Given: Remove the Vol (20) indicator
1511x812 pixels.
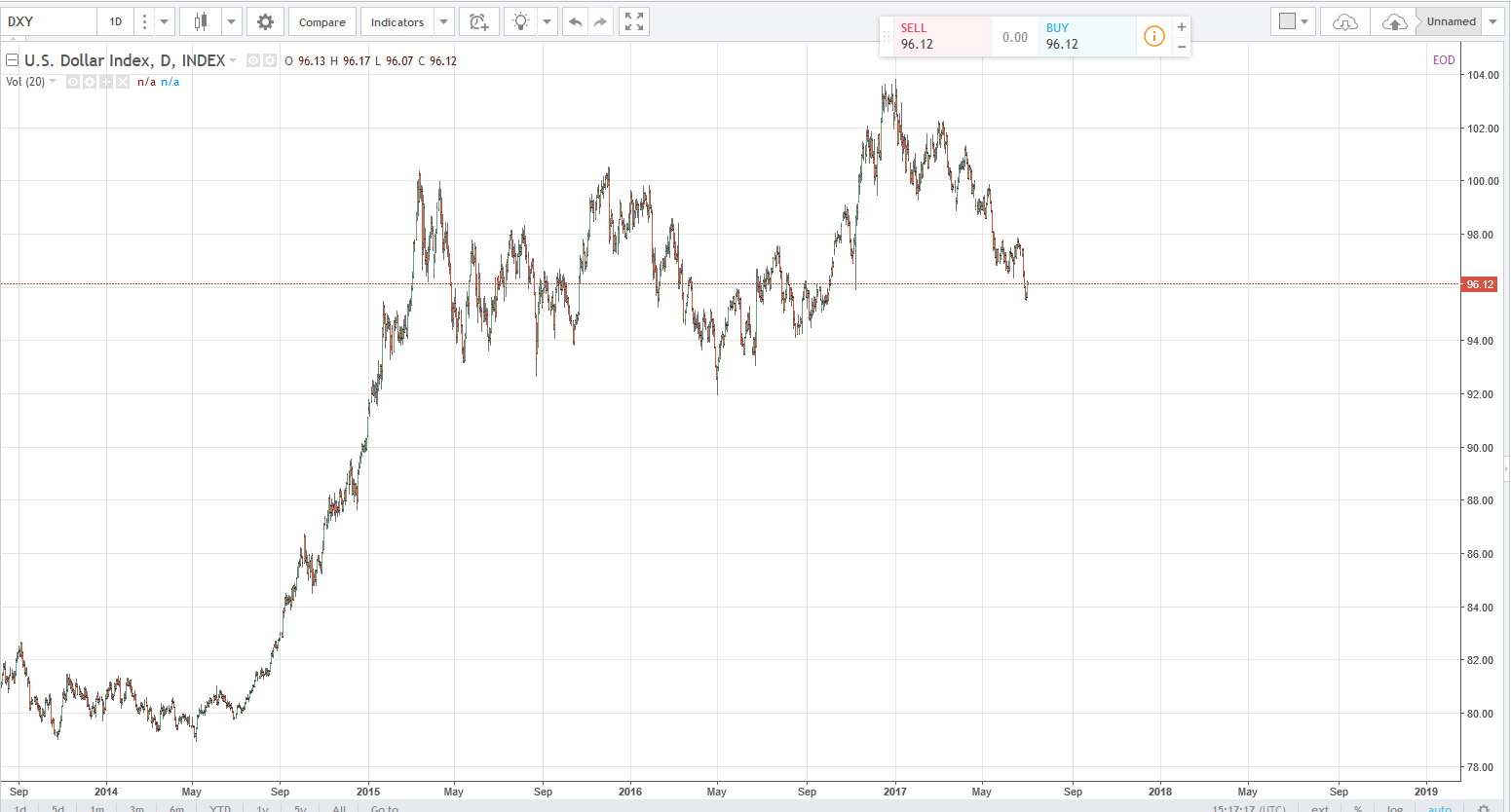Looking at the screenshot, I should pyautogui.click(x=123, y=82).
